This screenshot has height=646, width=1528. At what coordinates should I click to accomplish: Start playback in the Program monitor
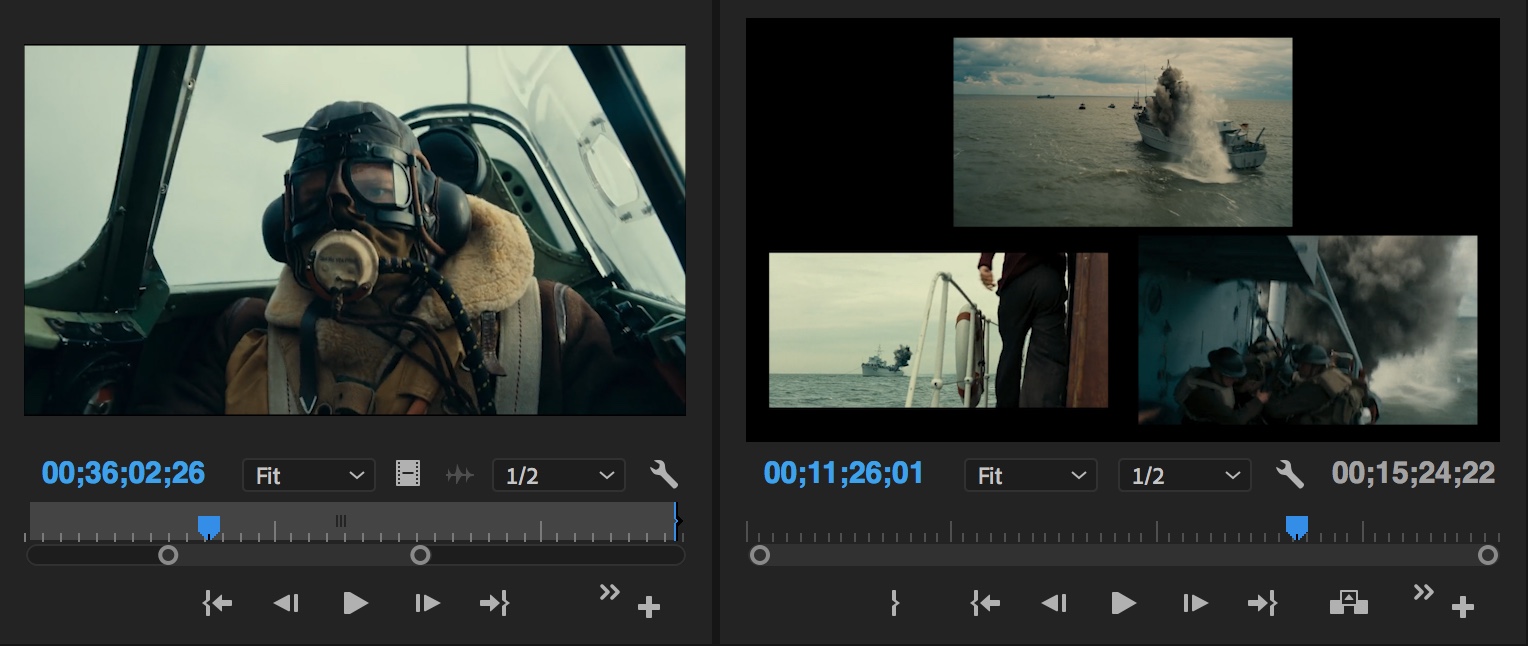point(1123,603)
